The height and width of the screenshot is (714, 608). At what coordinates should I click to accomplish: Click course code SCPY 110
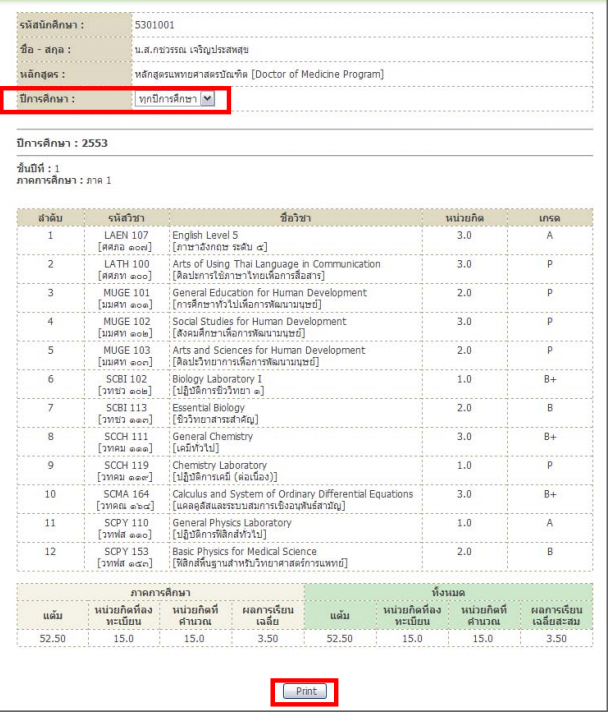(126, 522)
